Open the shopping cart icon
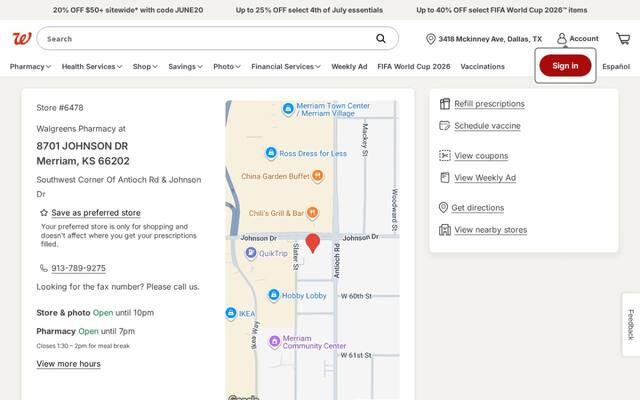This screenshot has height=400, width=640. [x=623, y=39]
